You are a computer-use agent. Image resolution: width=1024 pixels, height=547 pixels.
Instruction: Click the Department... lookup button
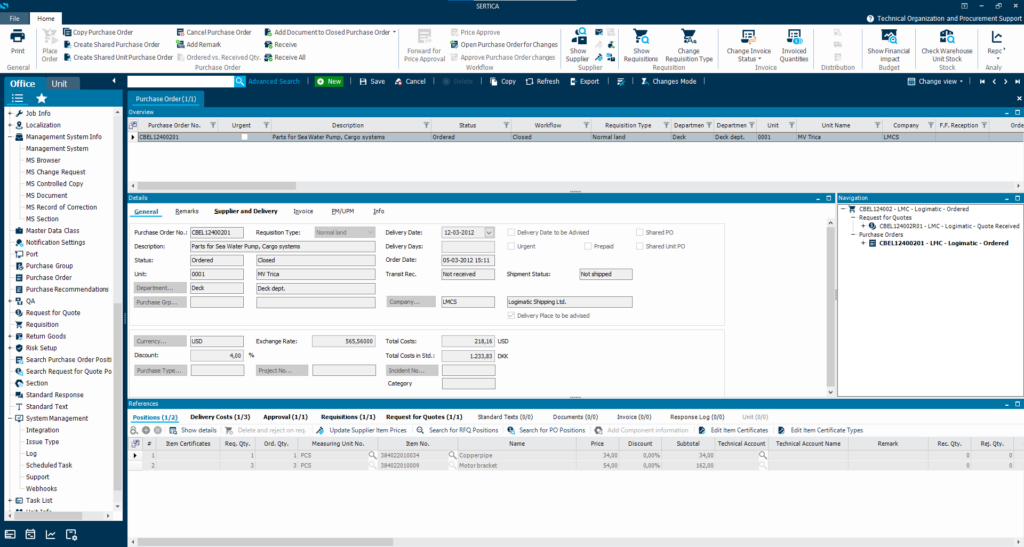click(160, 288)
